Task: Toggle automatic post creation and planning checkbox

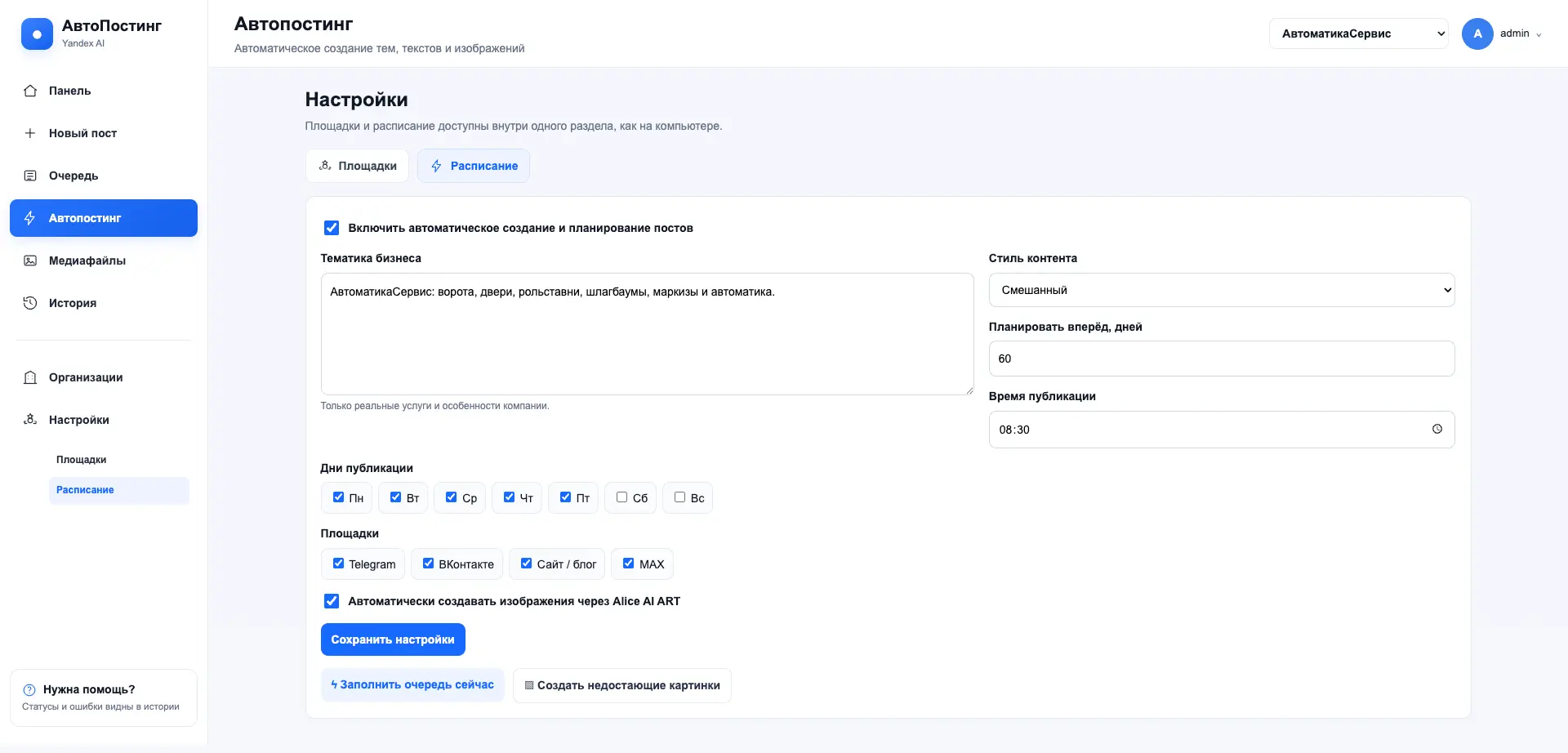Action: (x=332, y=228)
